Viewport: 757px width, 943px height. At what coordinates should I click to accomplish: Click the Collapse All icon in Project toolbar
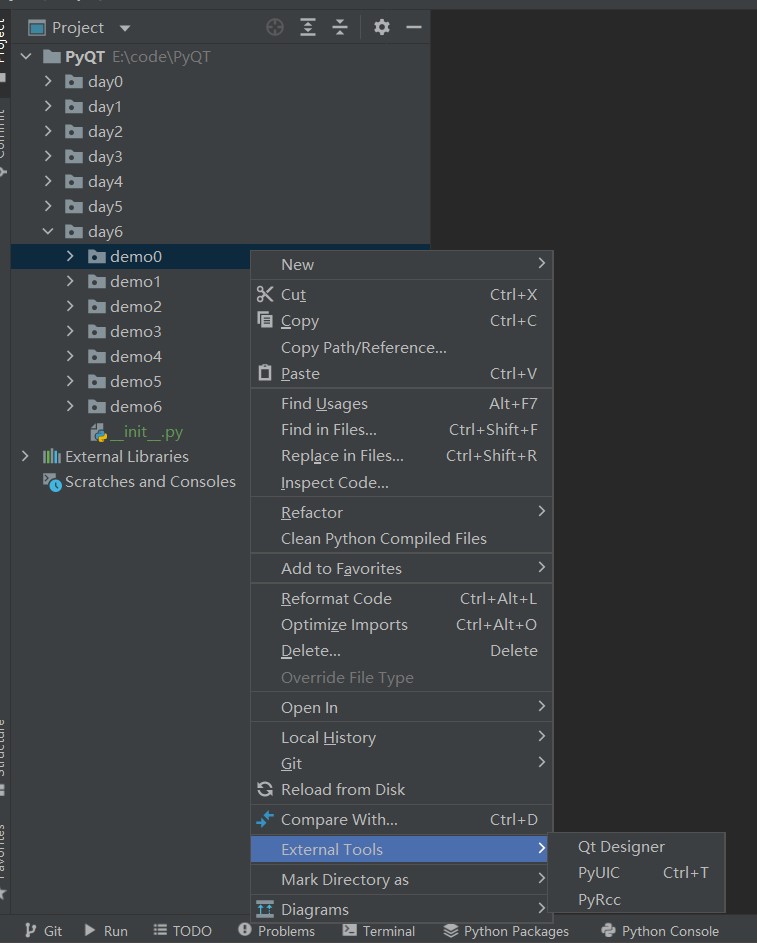coord(340,27)
